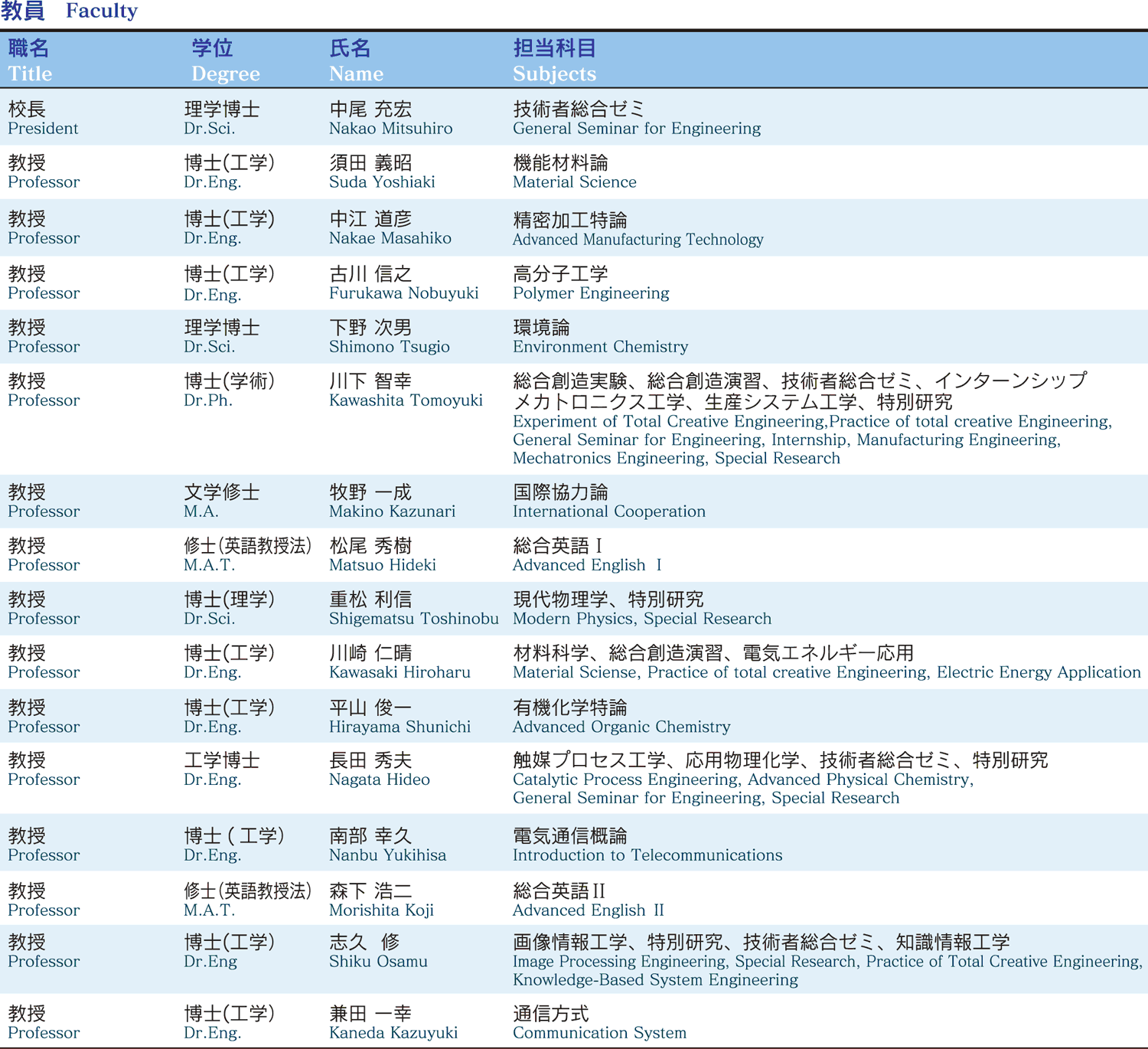Click the degree 'Dr.Ph.'
The width and height of the screenshot is (1148, 1049).
click(208, 400)
